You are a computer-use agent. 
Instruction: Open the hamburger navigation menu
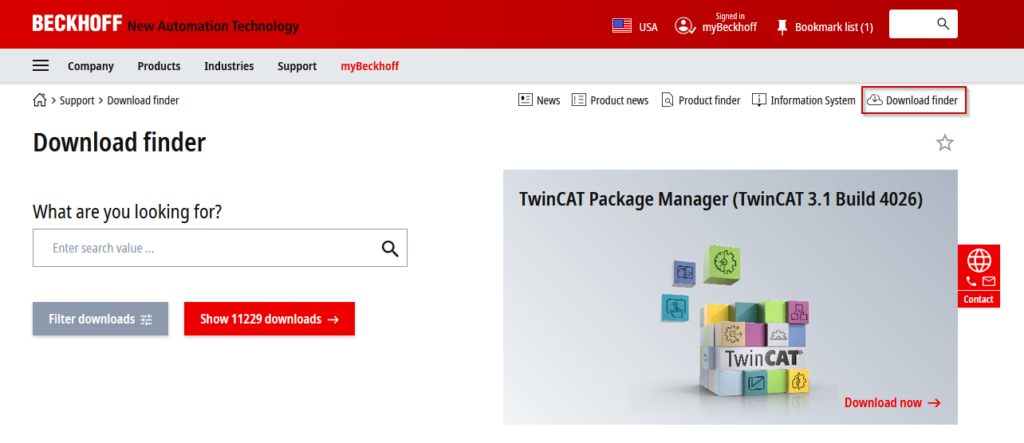[x=40, y=65]
